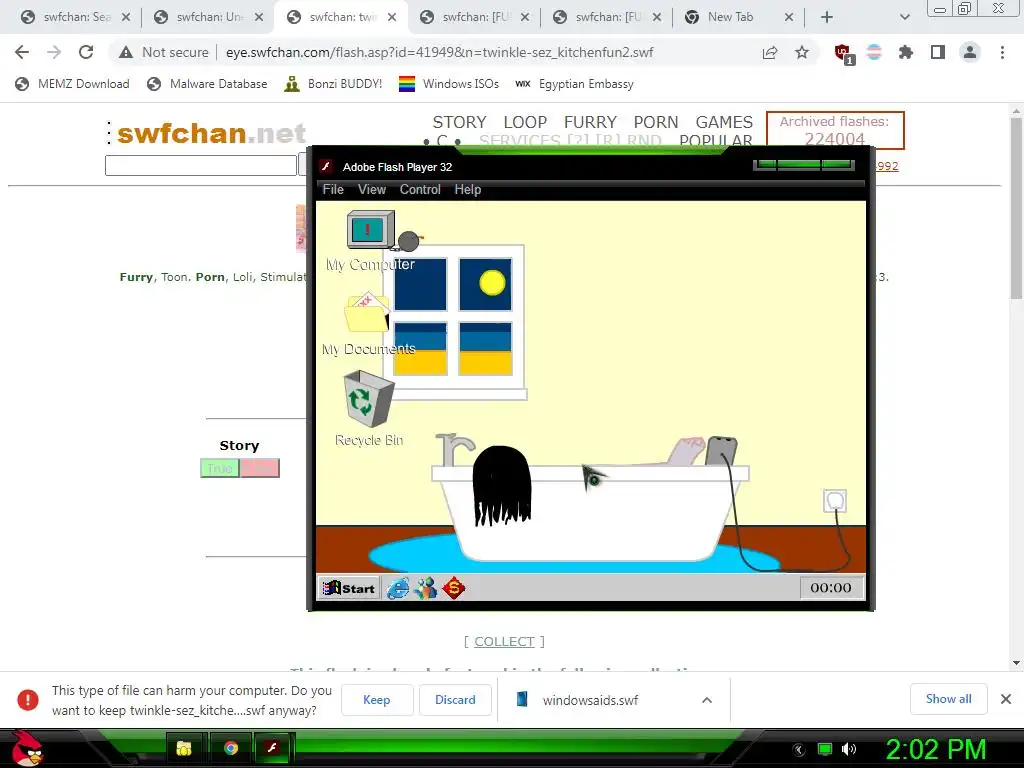Keep the twinkle-sez download
The image size is (1024, 768).
pos(377,699)
